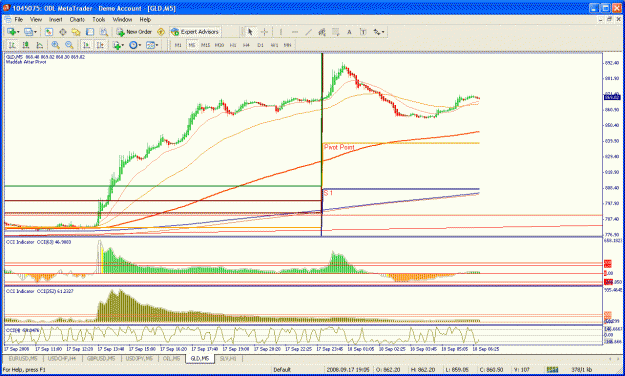This screenshot has height=376, width=625.
Task: Click the S 1 label on chart
Action: [x=328, y=193]
